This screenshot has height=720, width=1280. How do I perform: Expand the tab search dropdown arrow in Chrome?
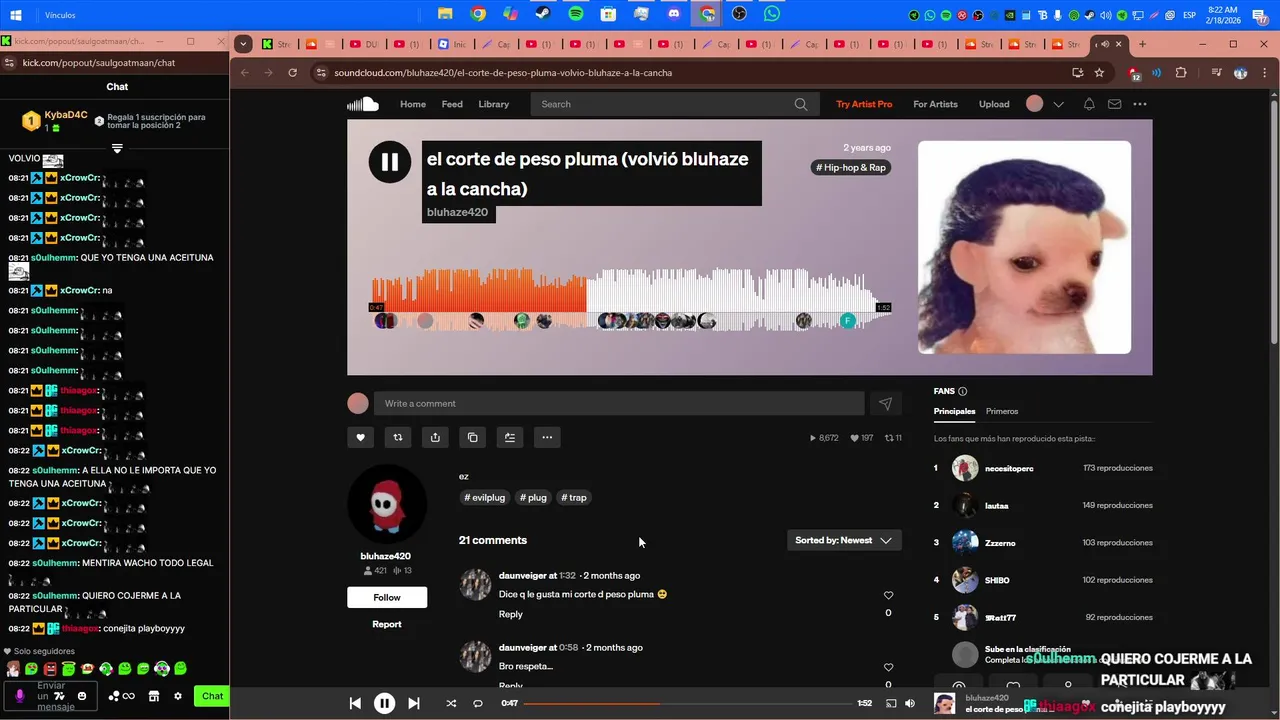(x=243, y=44)
